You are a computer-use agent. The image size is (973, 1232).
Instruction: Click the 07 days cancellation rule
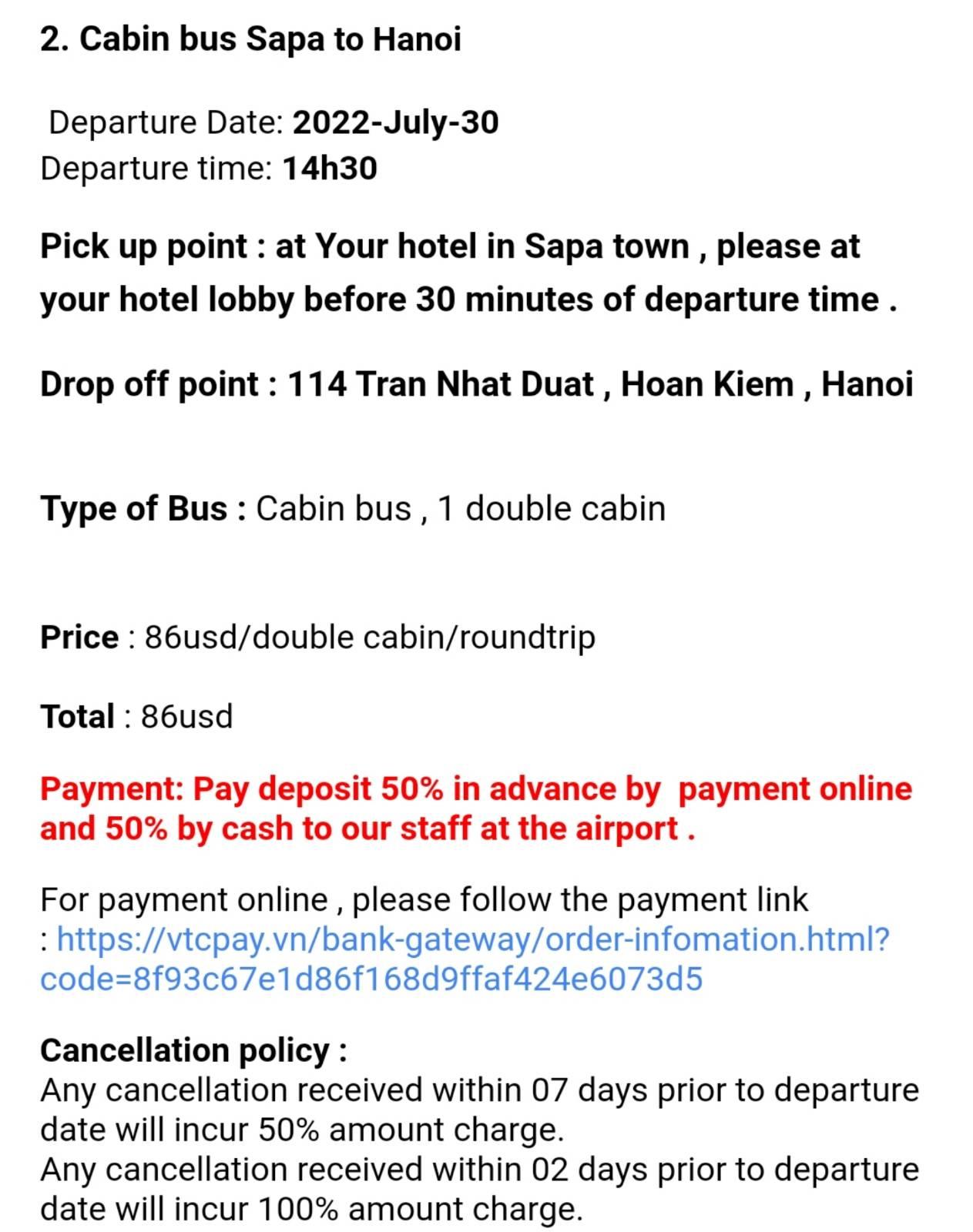479,1110
